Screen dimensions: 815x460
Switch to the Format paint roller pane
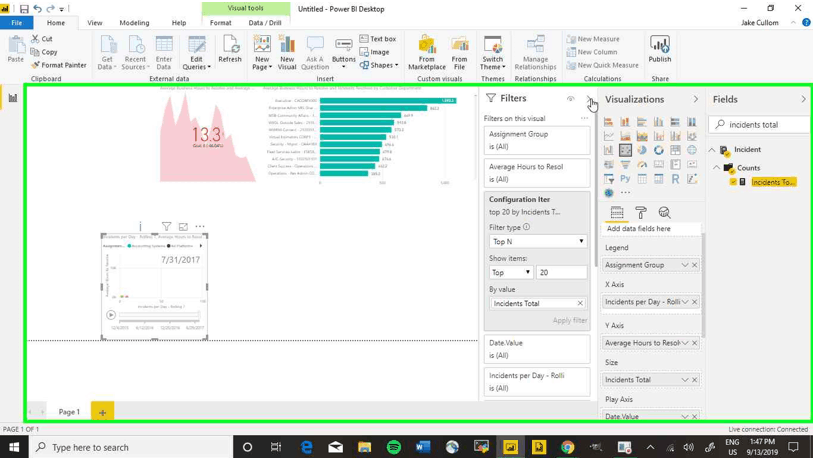tap(641, 213)
